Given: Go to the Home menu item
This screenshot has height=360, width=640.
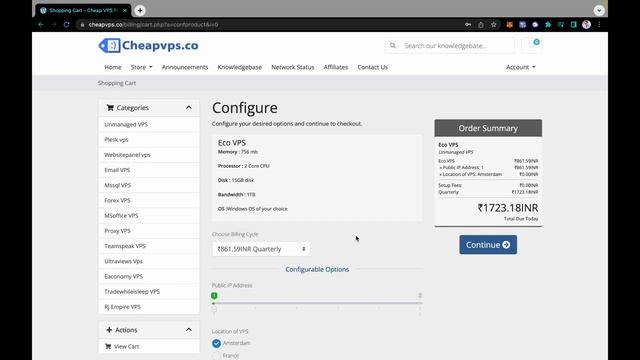Looking at the screenshot, I should [113, 67].
